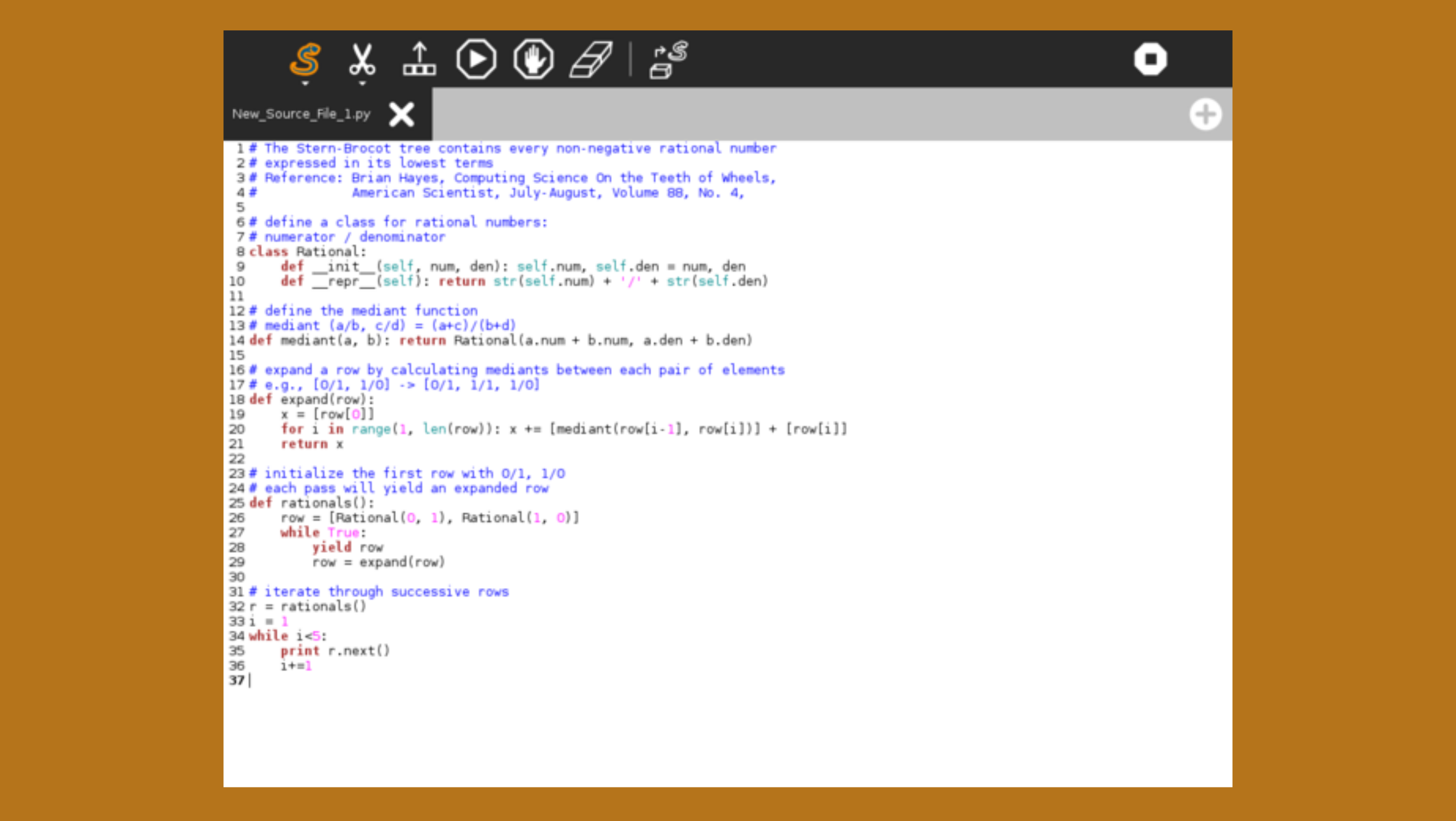This screenshot has height=821, width=1456.
Task: Click the create activity bundle icon
Action: (x=669, y=59)
